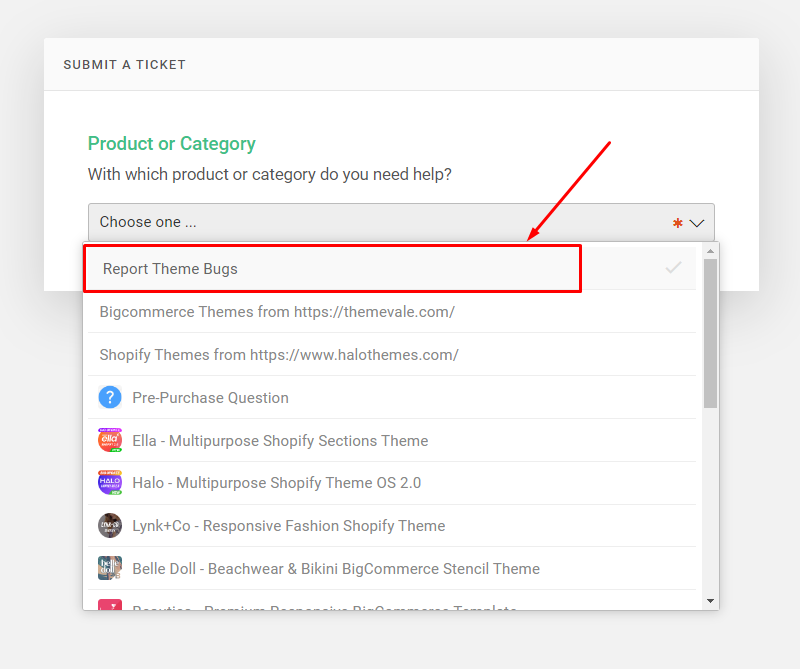The height and width of the screenshot is (669, 800).
Task: Click the Belle Doll theme thumbnail icon
Action: point(110,568)
